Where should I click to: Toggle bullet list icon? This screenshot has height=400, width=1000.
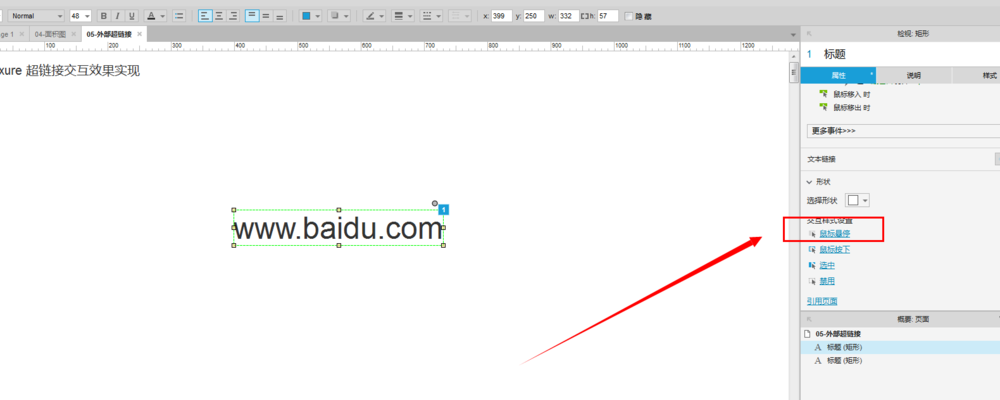point(179,16)
